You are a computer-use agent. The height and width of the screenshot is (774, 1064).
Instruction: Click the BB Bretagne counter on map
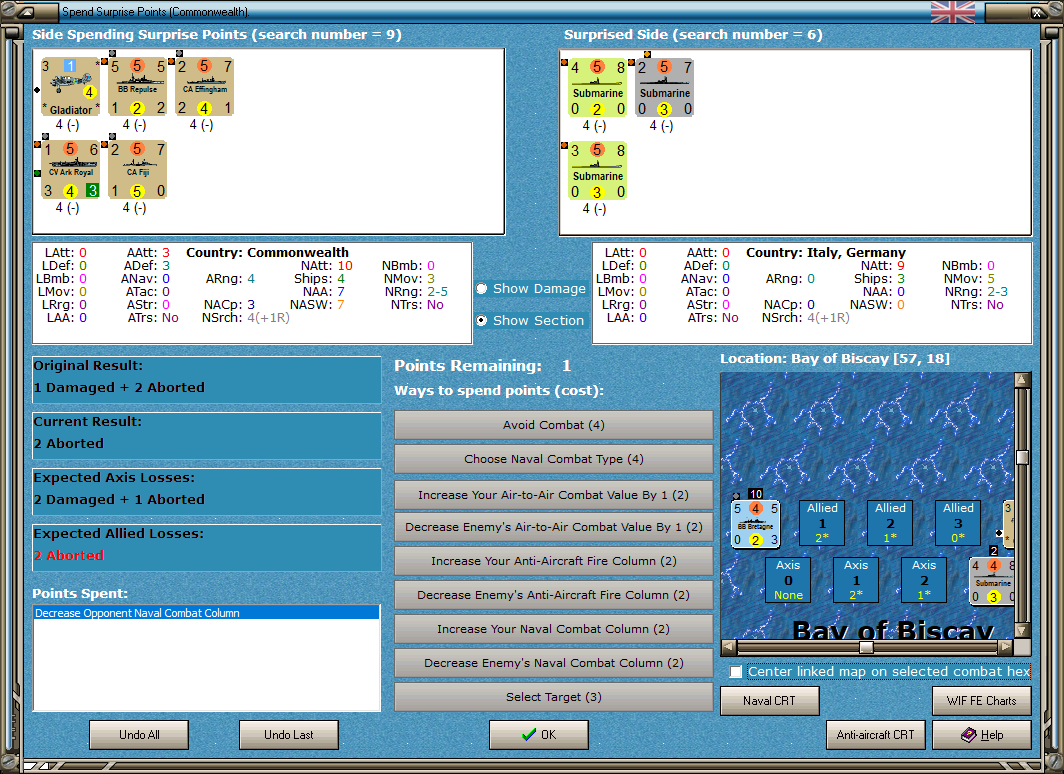(x=755, y=524)
